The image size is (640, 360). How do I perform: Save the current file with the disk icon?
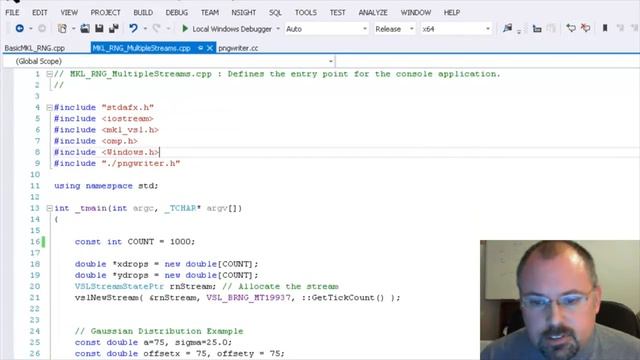[99, 28]
